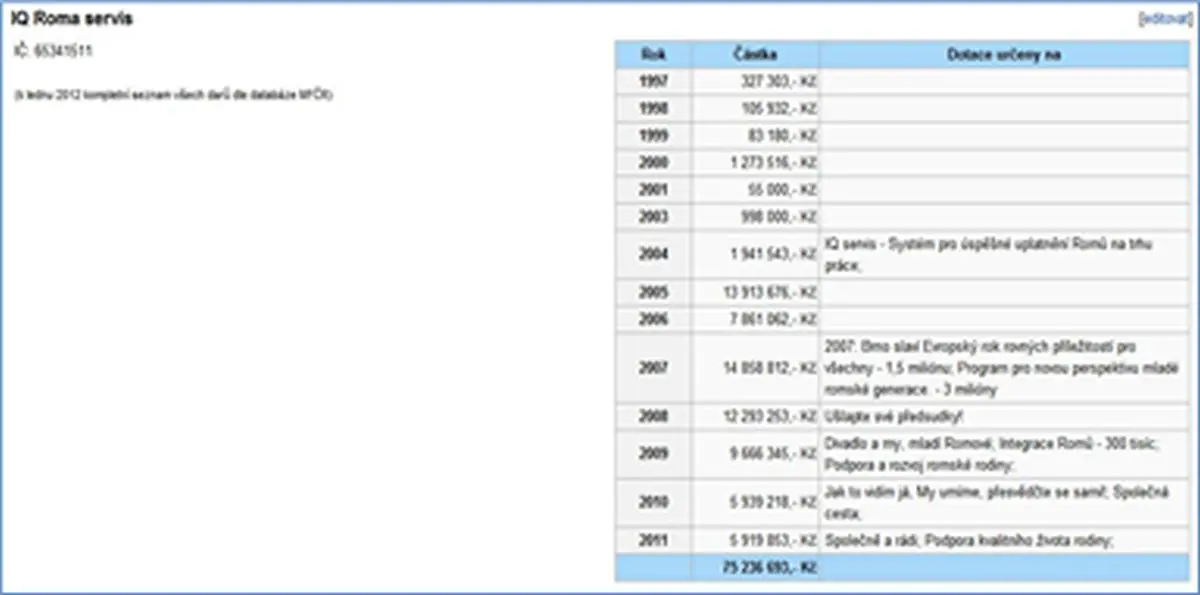The width and height of the screenshot is (1200, 595).
Task: Click the note about the 2012 database list
Action: point(174,95)
